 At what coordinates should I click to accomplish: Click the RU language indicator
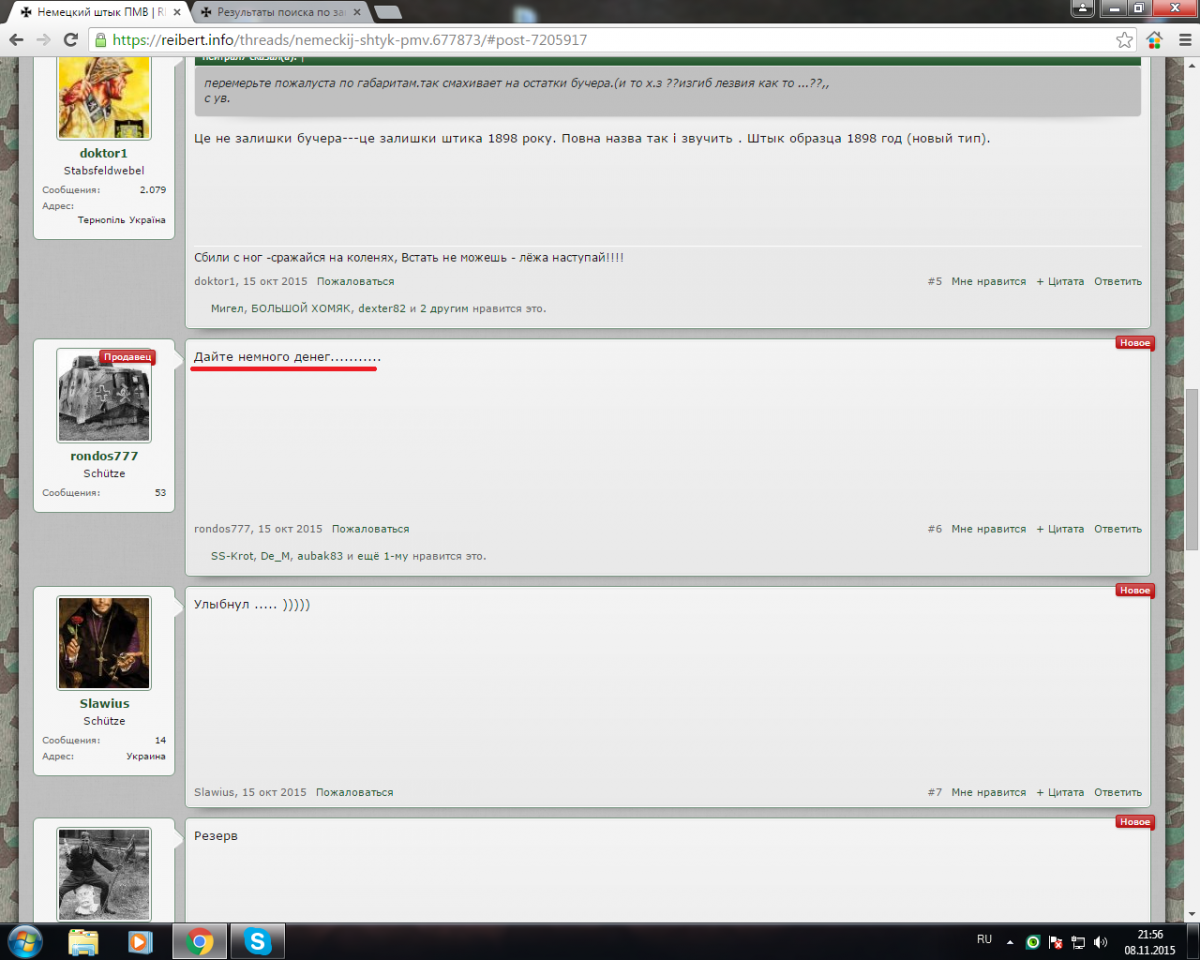click(984, 940)
